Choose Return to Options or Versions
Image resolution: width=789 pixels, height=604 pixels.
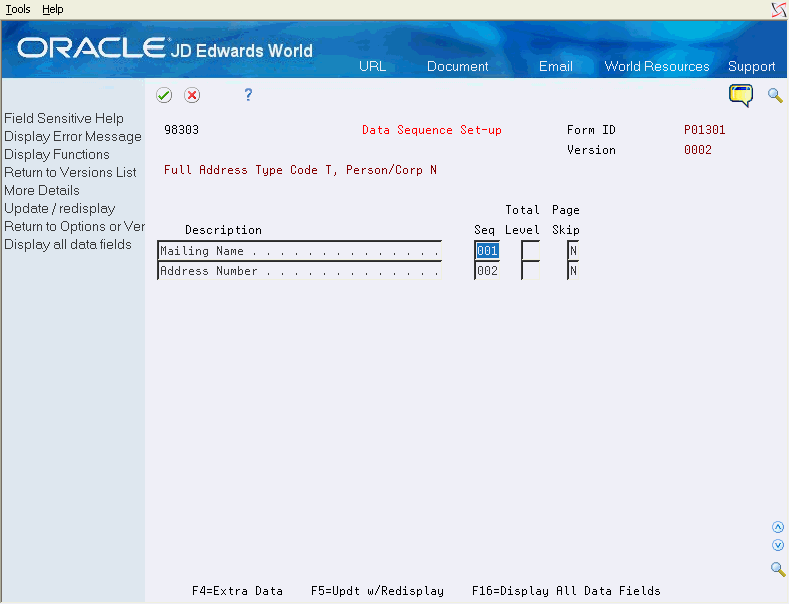[x=74, y=226]
